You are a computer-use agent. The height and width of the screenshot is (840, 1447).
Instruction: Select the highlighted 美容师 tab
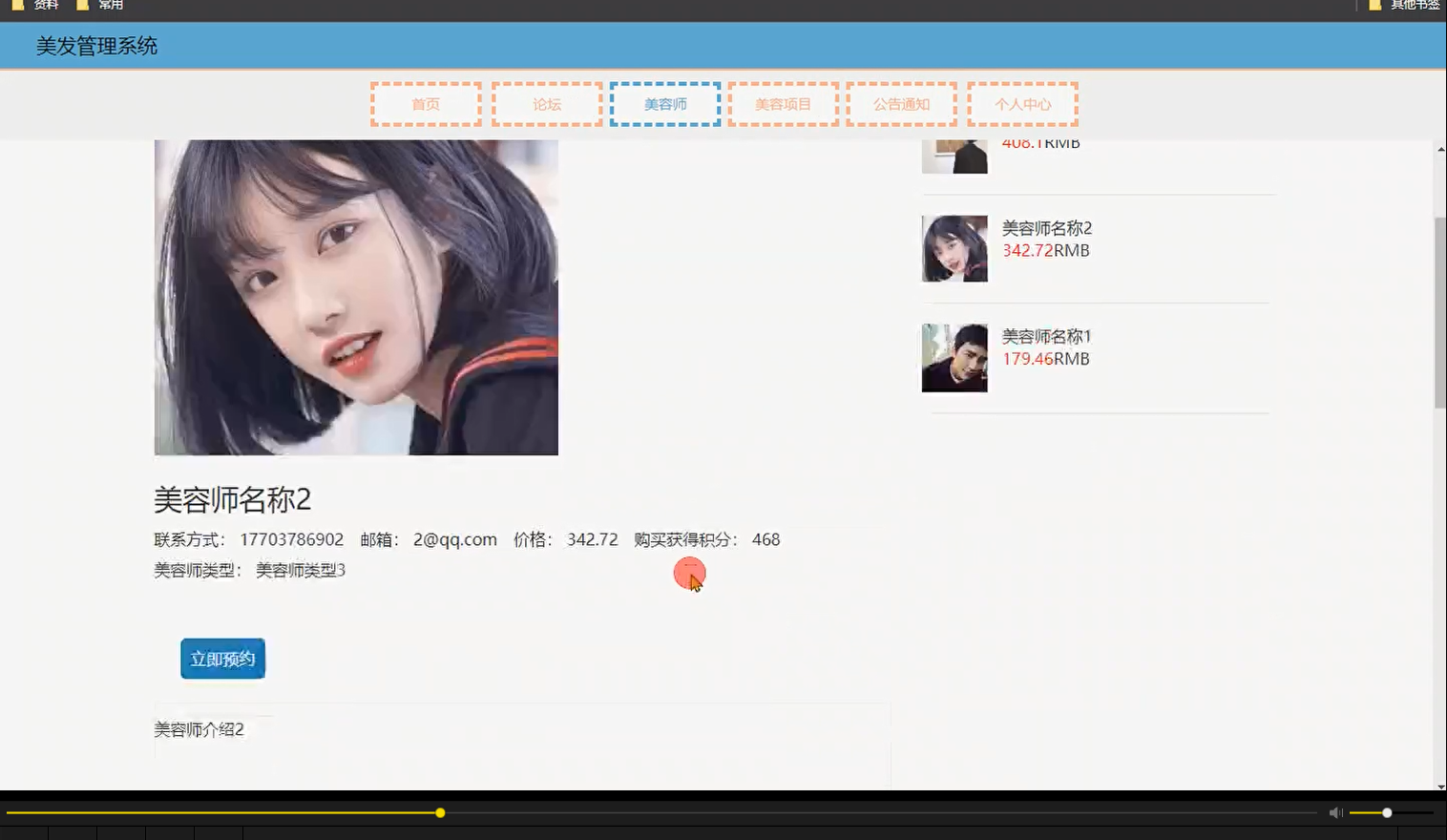(x=664, y=104)
